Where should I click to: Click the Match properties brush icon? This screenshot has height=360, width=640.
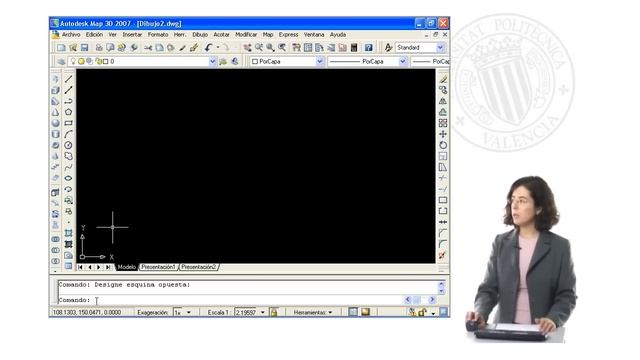point(194,48)
